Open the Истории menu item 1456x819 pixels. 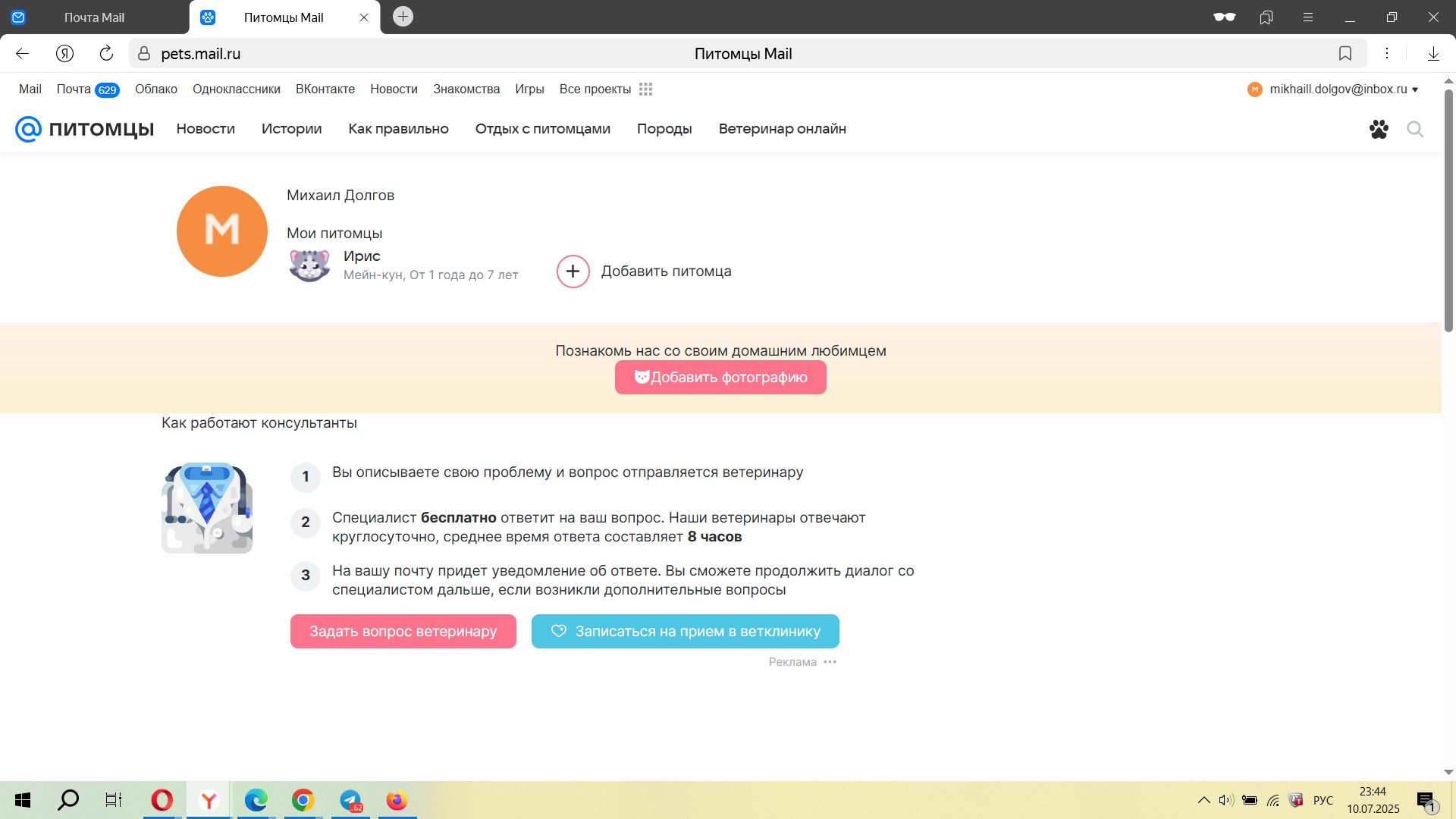tap(292, 129)
